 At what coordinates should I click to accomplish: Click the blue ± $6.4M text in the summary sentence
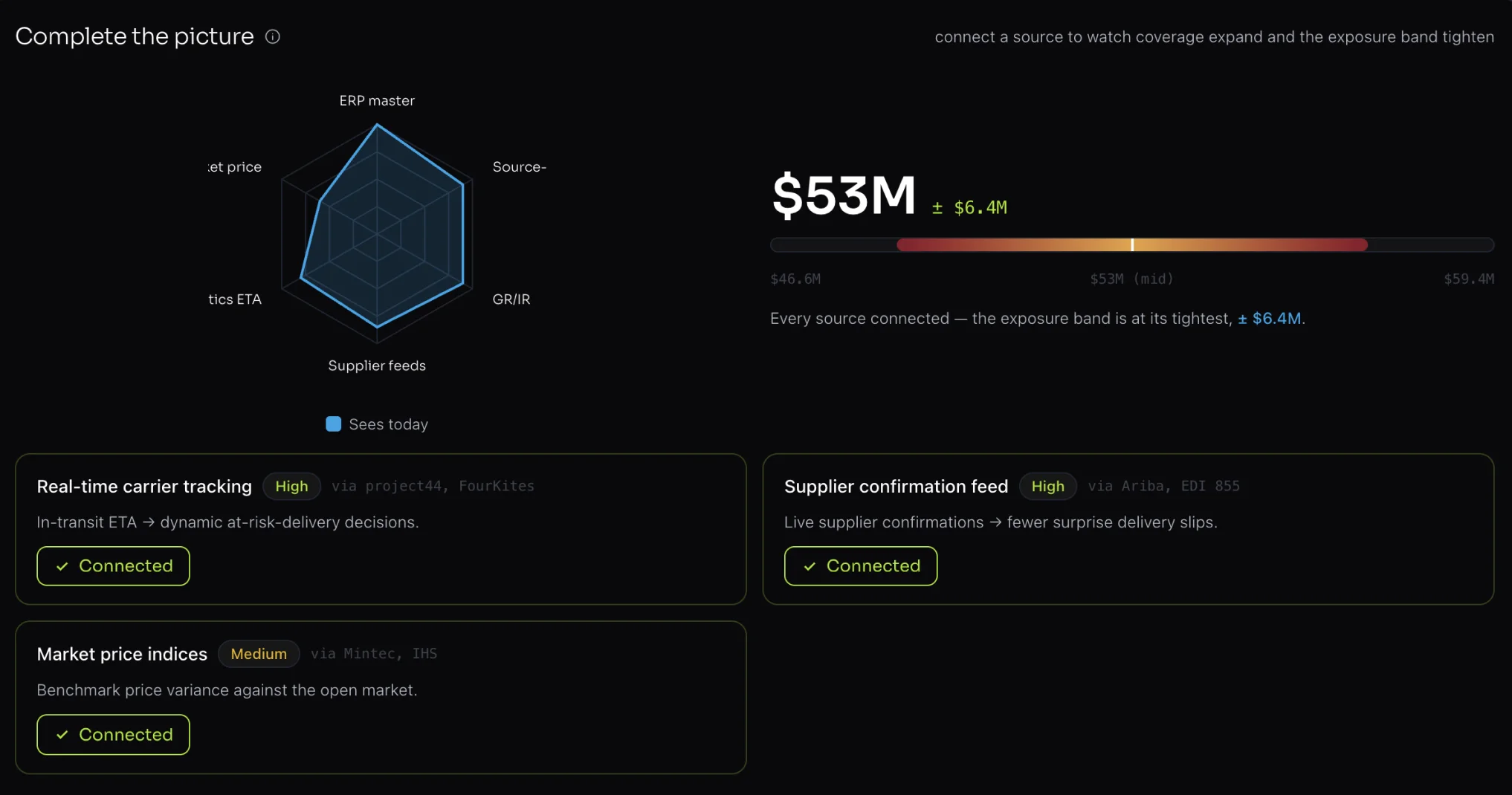pyautogui.click(x=1270, y=318)
